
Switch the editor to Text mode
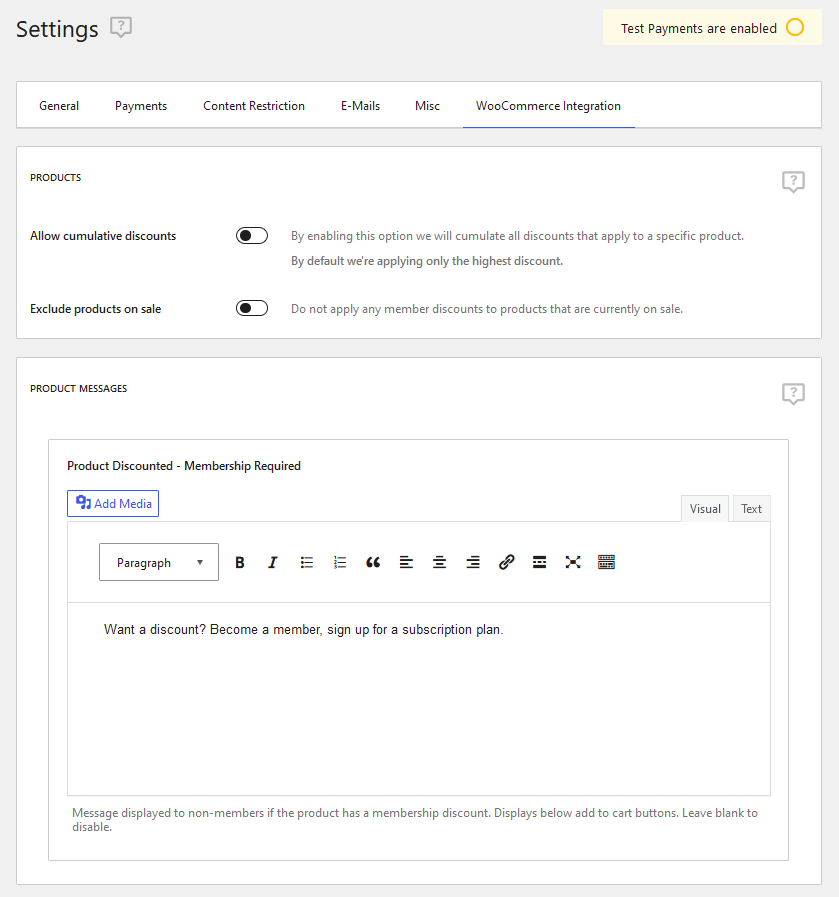751,509
